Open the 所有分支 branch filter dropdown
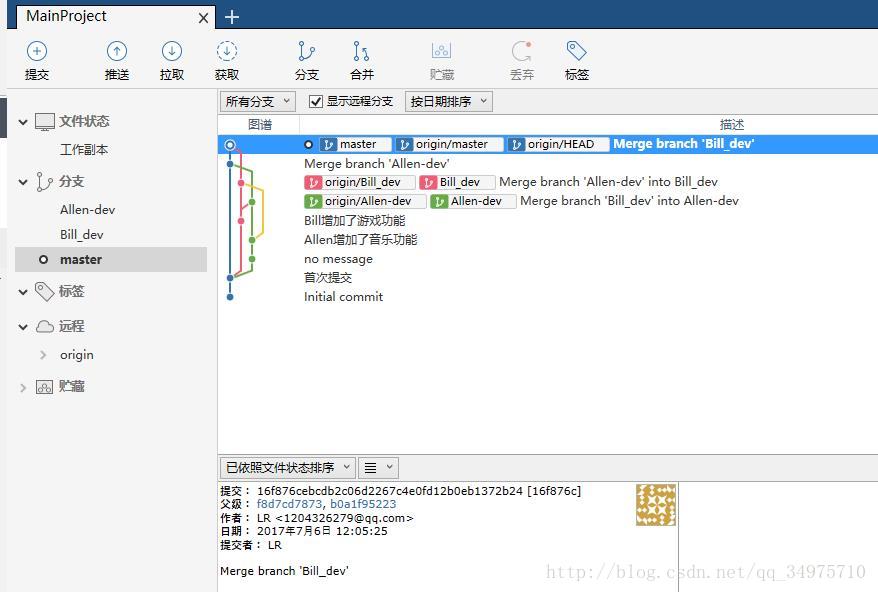 [x=257, y=100]
